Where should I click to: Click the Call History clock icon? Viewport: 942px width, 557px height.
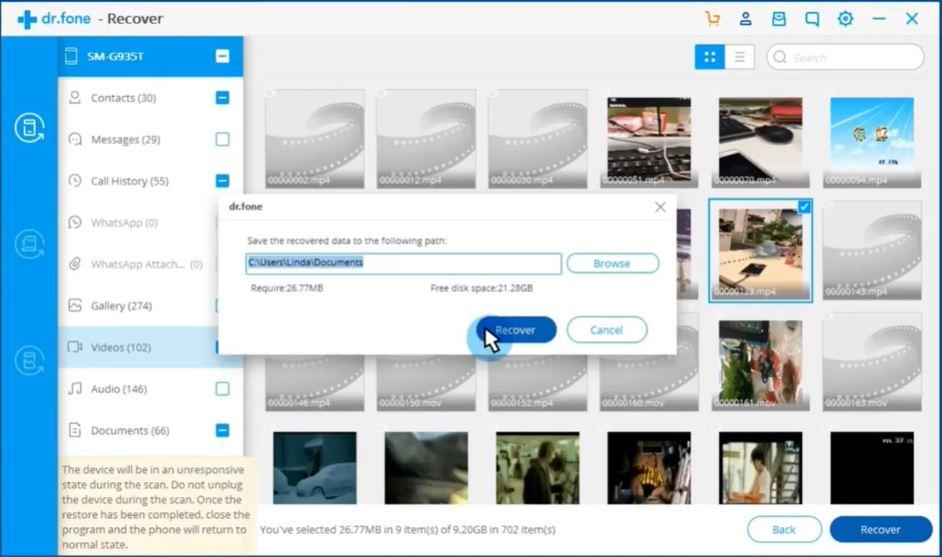[75, 180]
